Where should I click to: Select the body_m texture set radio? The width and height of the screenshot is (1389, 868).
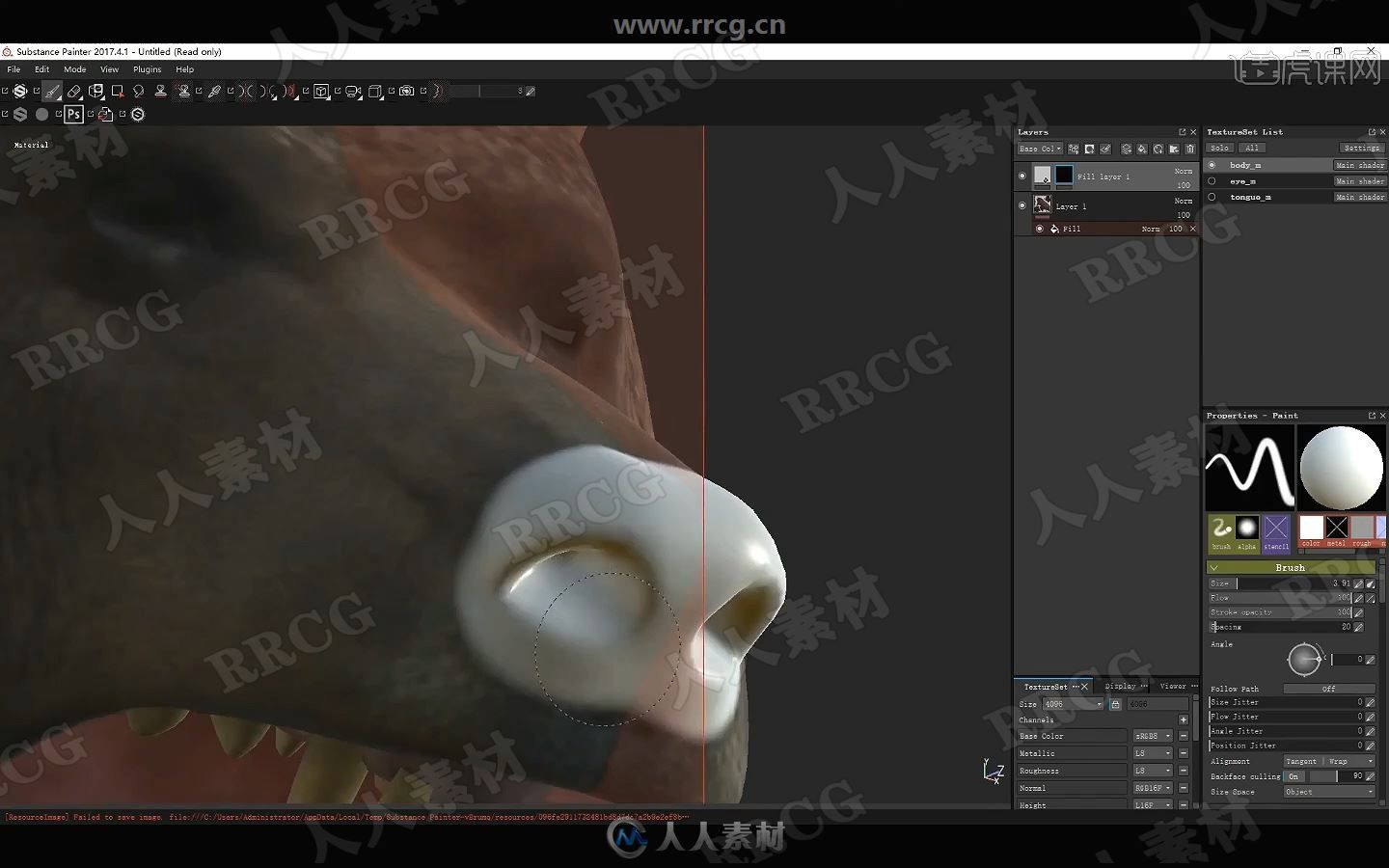point(1212,165)
